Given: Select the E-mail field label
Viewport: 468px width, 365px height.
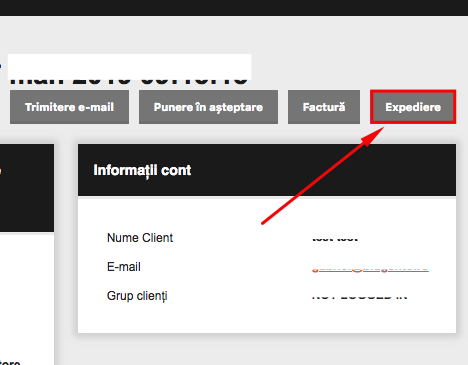Looking at the screenshot, I should point(124,267).
